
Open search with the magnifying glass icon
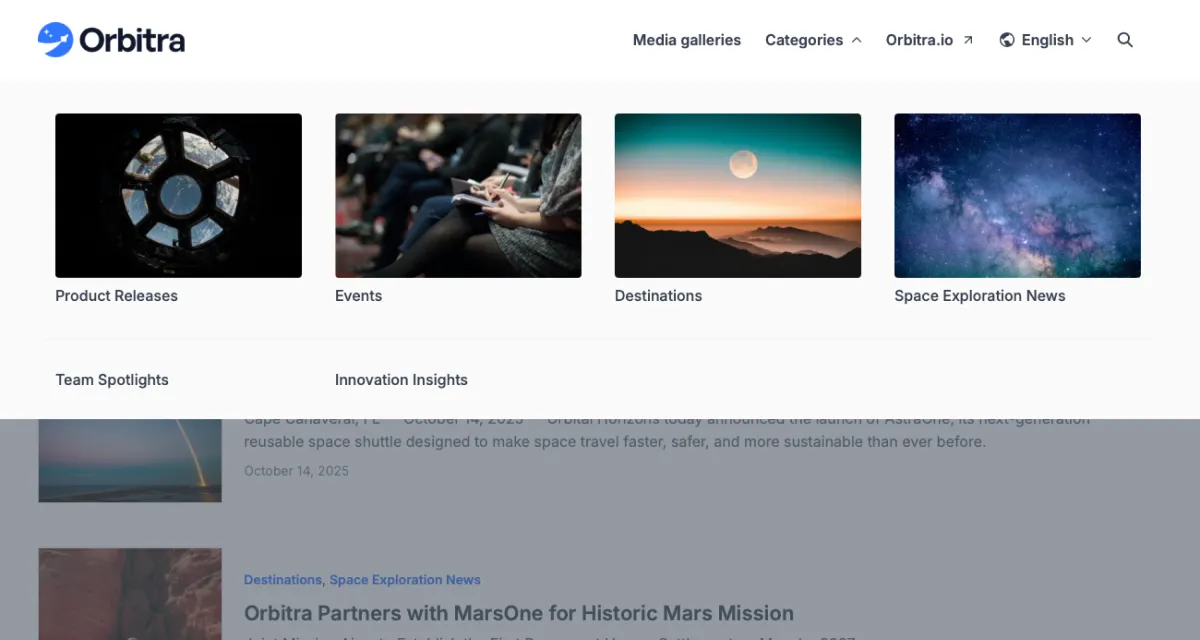pos(1125,40)
